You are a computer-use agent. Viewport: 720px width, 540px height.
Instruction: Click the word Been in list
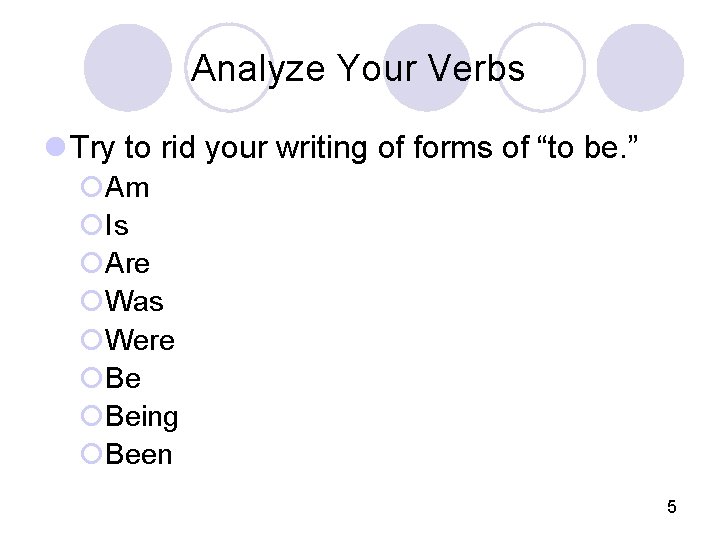pos(139,455)
